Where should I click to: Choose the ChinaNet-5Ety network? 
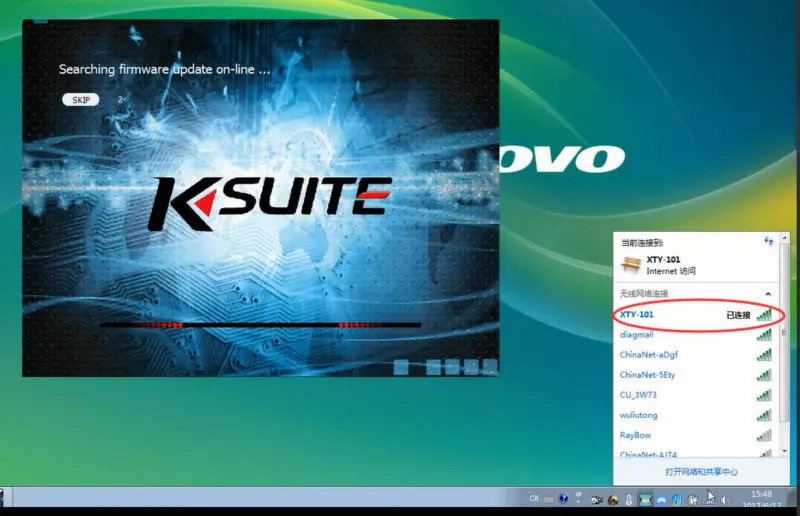[x=696, y=375]
